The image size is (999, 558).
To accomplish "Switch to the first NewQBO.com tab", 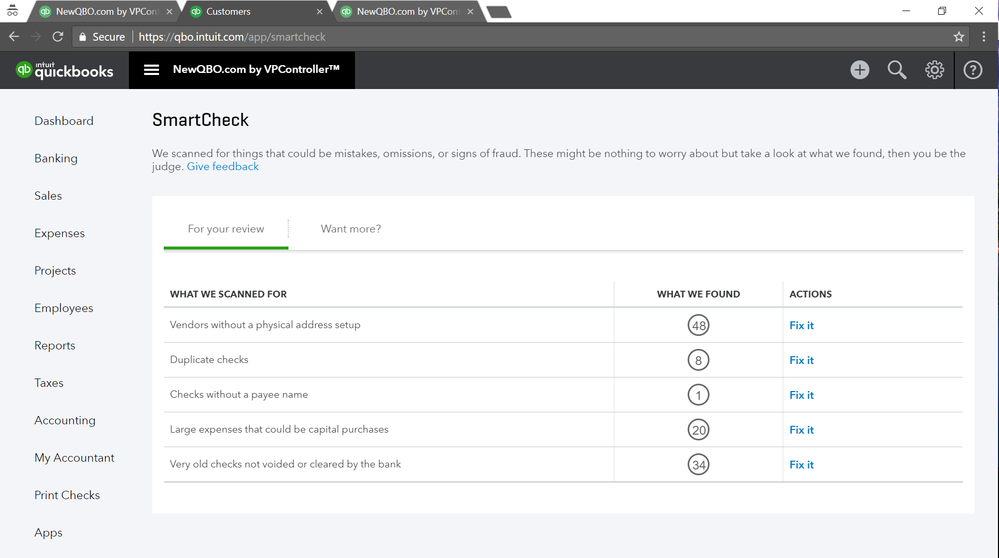I will (x=102, y=11).
